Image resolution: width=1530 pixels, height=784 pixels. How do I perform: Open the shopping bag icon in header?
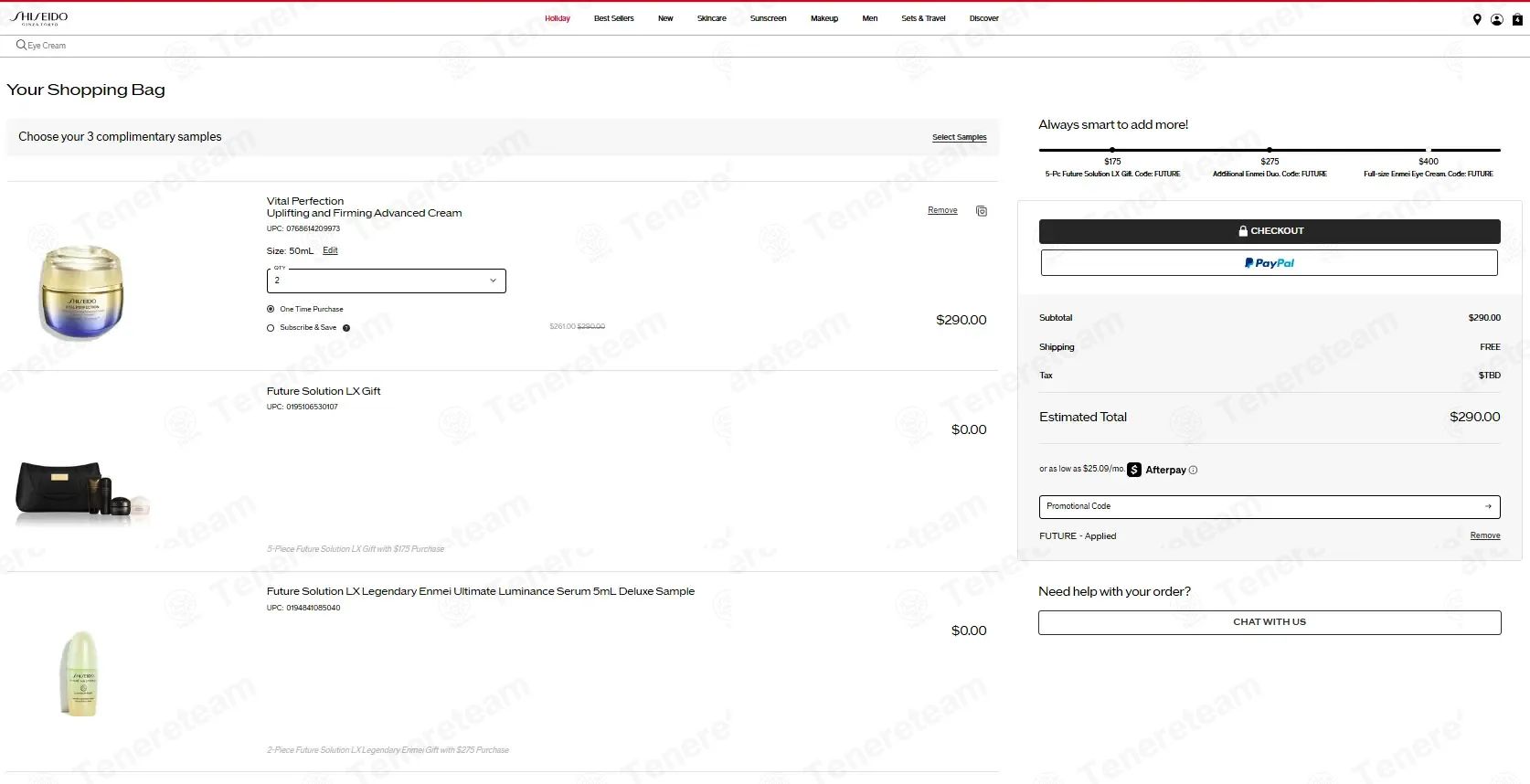[x=1517, y=19]
